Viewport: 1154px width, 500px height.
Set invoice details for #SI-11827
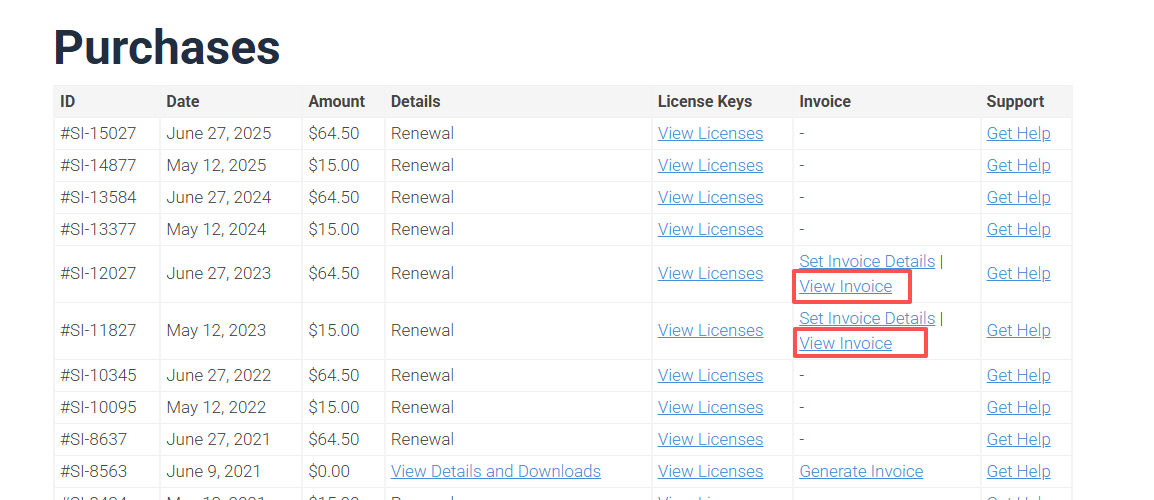867,319
